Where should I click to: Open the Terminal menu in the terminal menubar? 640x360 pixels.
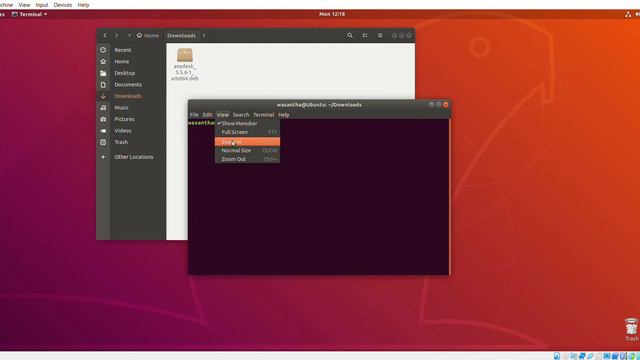click(x=263, y=115)
